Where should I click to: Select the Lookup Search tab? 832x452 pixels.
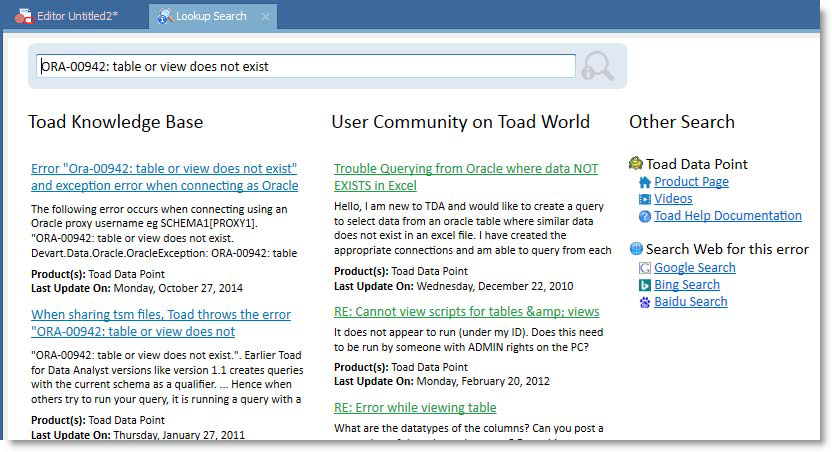pos(211,16)
